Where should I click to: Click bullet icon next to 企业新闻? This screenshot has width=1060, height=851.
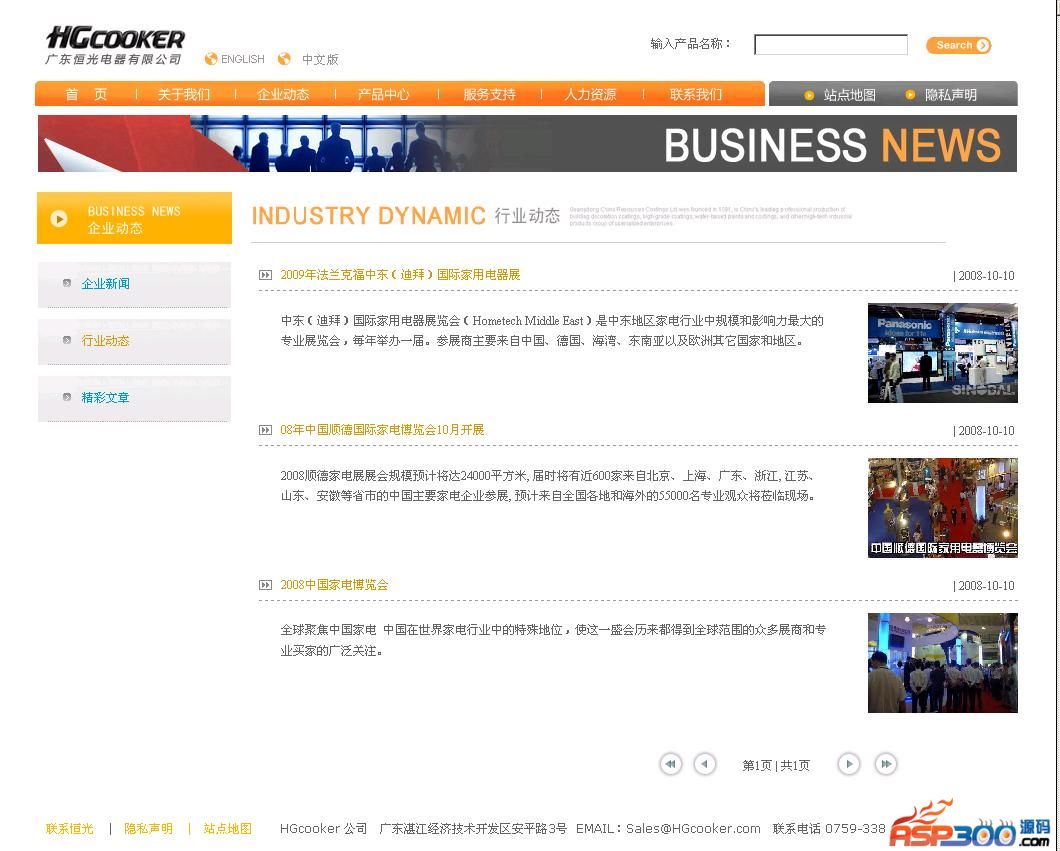[x=66, y=283]
